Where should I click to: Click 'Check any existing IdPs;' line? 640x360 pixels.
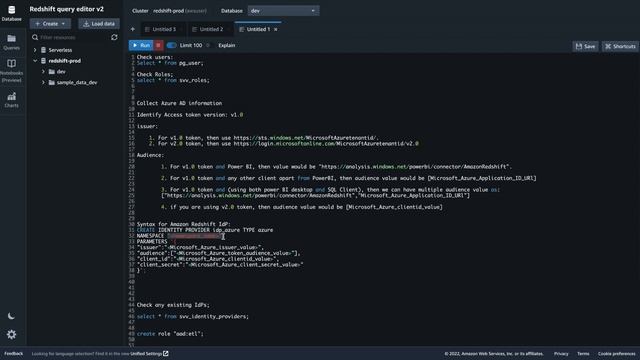tap(173, 305)
